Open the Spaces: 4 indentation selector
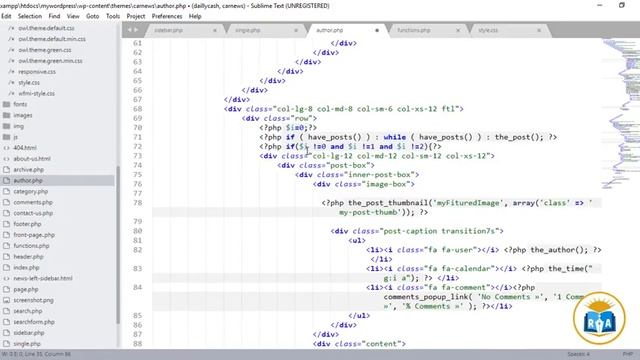The image size is (640, 360). tap(578, 354)
